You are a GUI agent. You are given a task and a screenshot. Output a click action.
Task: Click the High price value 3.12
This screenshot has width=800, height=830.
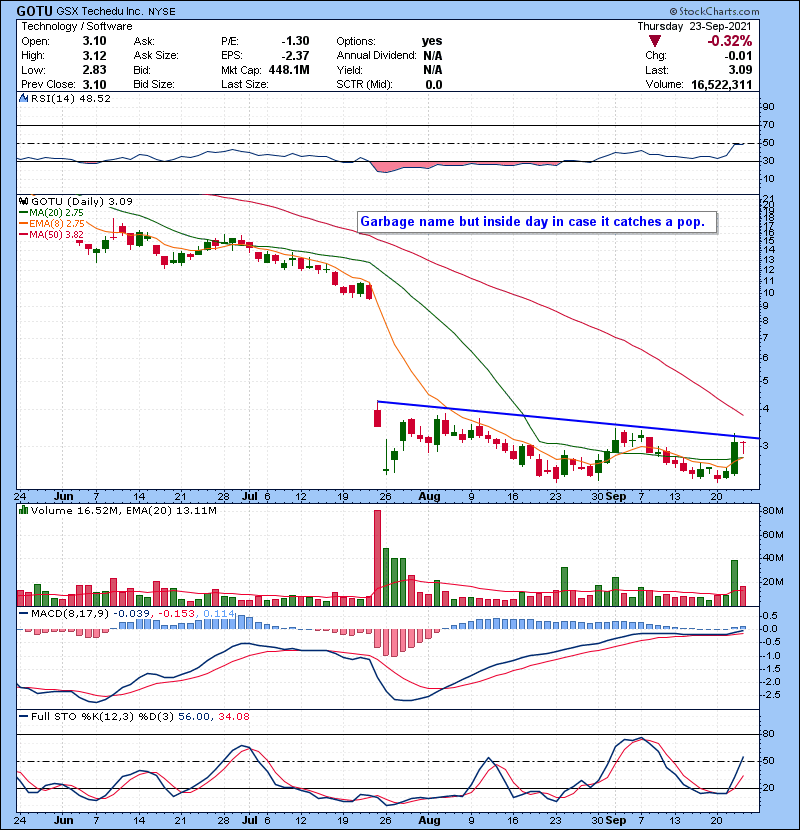tap(94, 56)
